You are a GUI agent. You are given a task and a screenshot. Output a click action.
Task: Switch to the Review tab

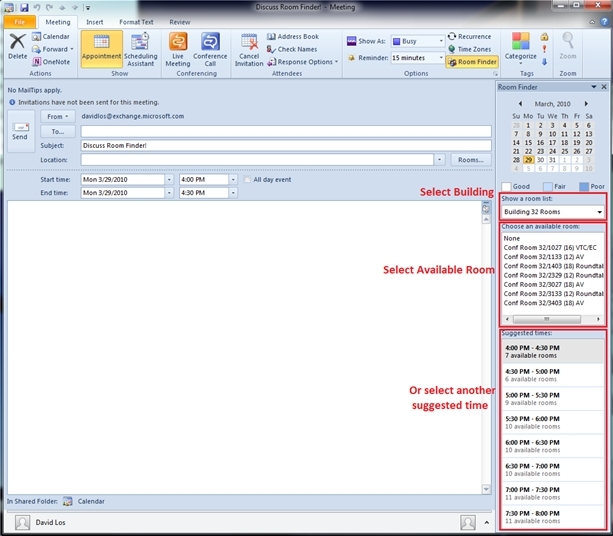[x=180, y=22]
